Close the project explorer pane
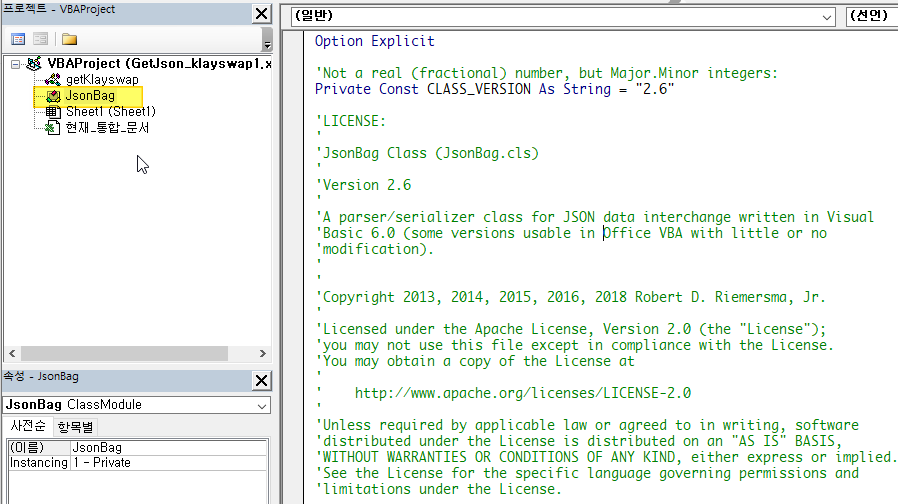Screen dimensions: 898x504 click(262, 14)
